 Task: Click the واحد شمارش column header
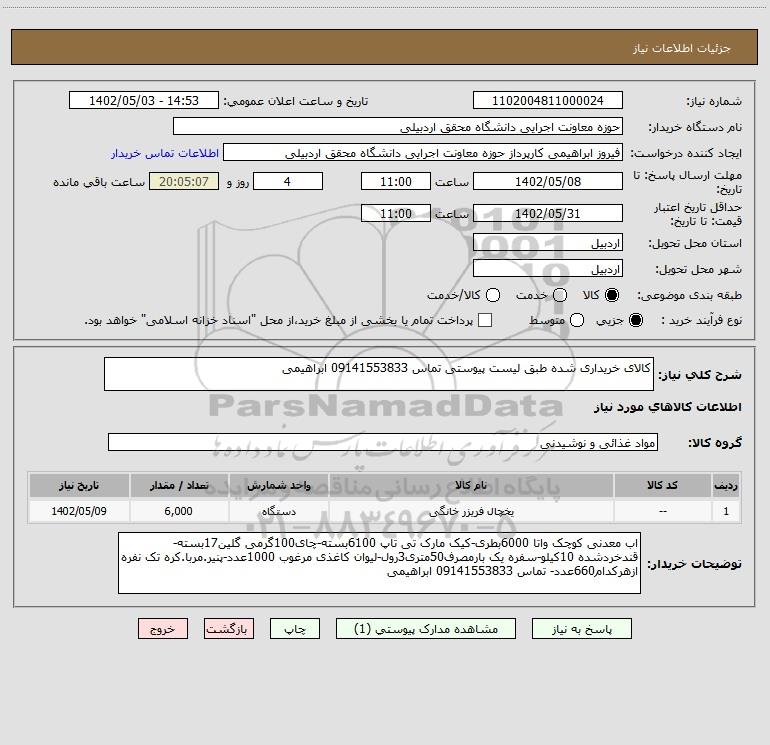(x=278, y=485)
